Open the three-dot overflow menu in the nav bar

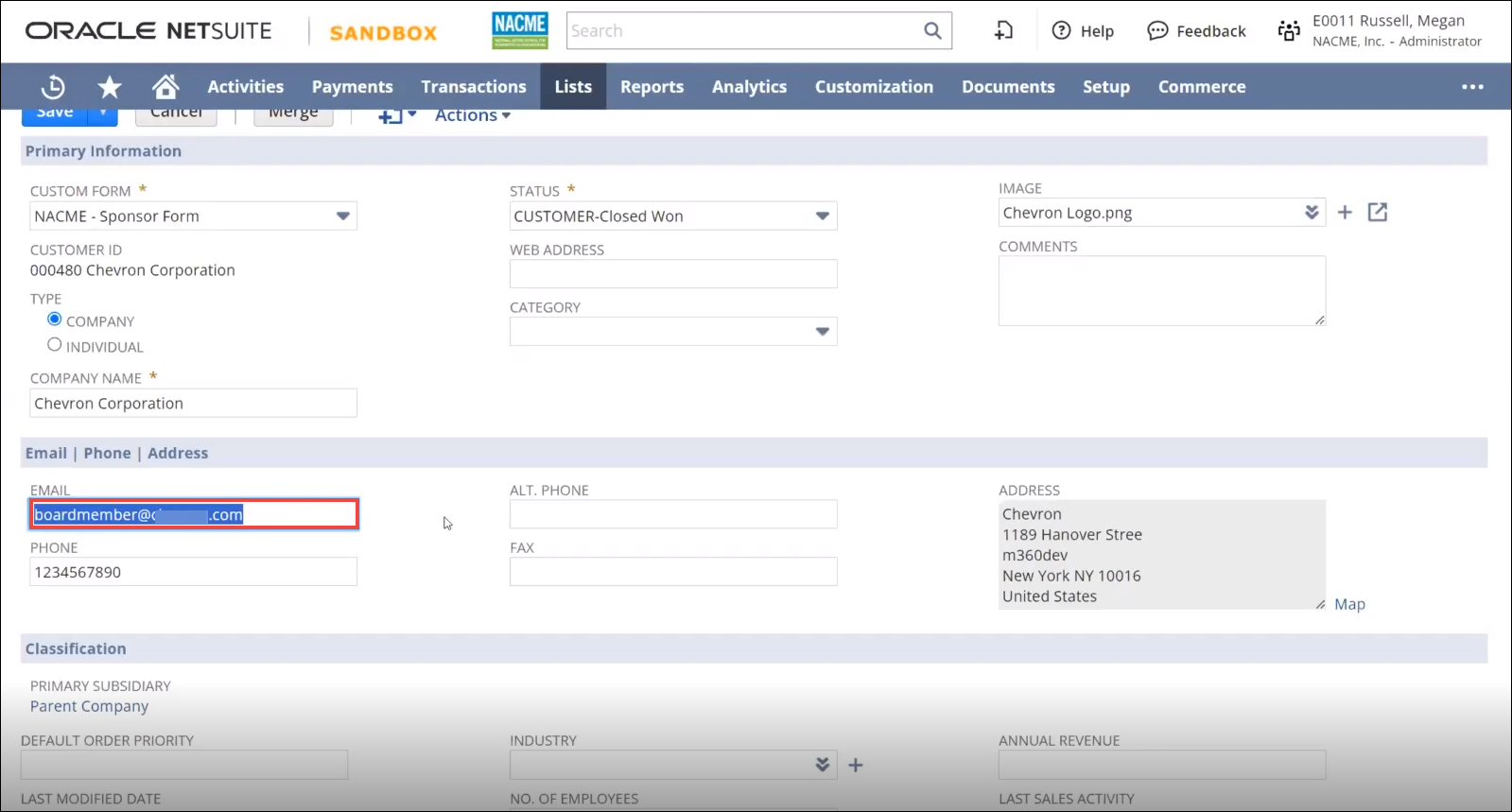click(1472, 87)
